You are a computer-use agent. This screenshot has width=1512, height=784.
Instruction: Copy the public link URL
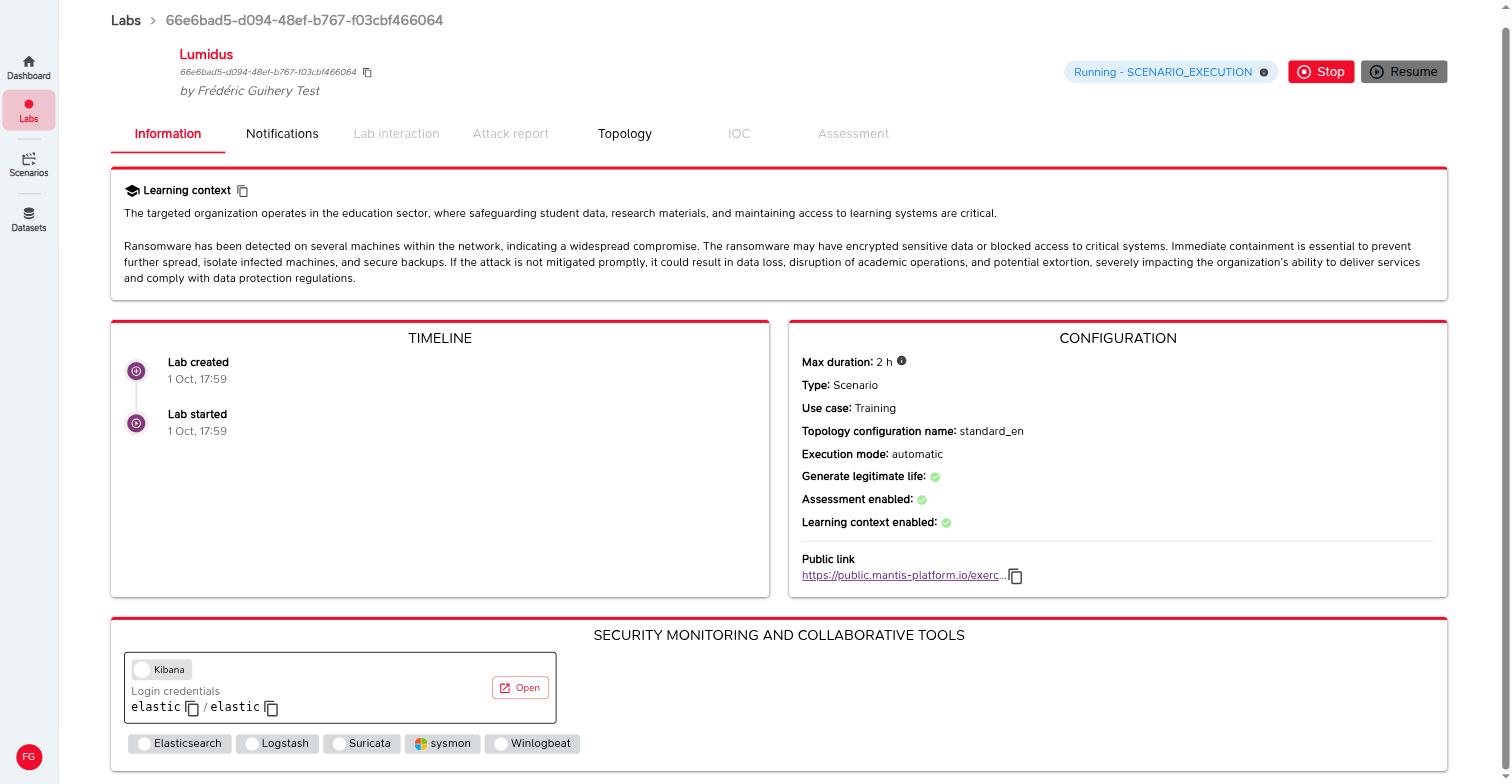[1015, 576]
